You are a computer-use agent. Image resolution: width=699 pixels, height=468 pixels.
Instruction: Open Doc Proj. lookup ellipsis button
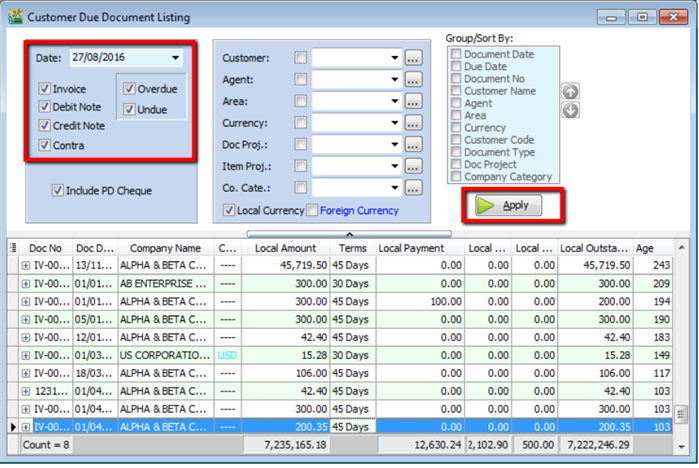point(414,145)
